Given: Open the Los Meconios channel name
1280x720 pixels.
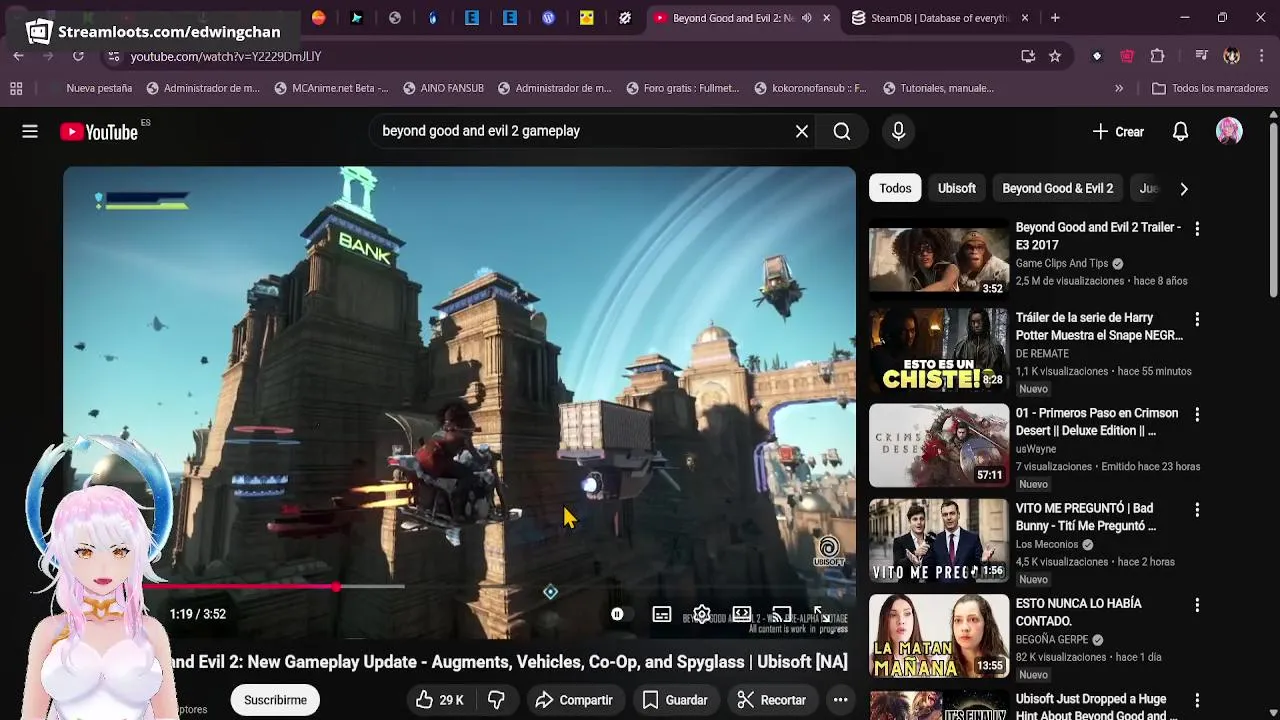Looking at the screenshot, I should click(x=1047, y=544).
